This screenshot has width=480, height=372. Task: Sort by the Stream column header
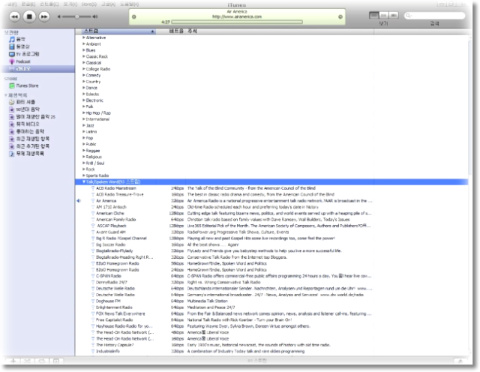click(119, 31)
